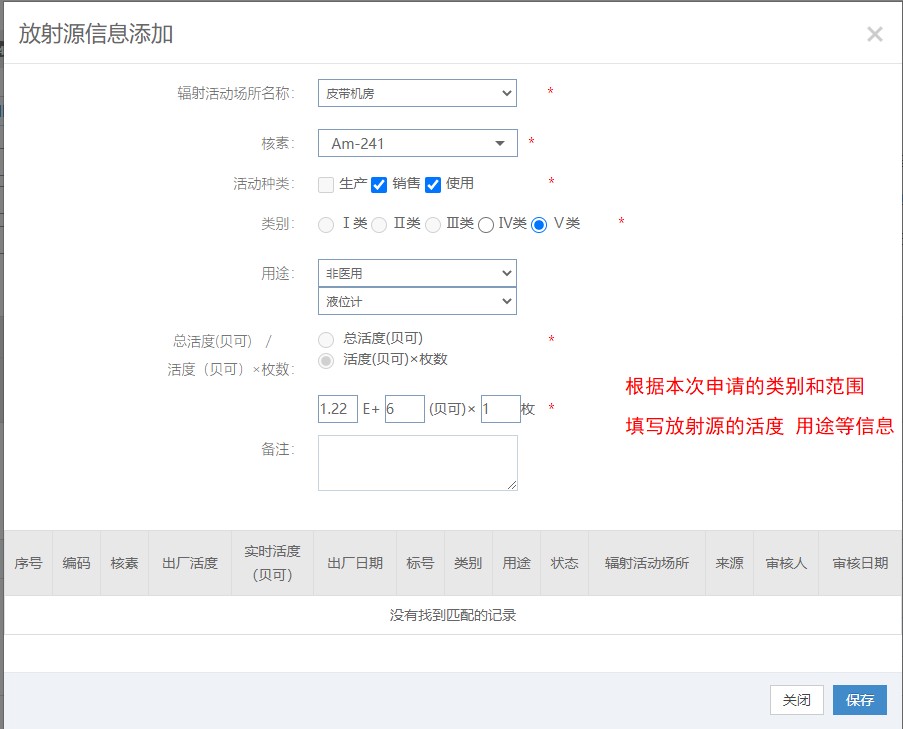The height and width of the screenshot is (729, 903).
Task: Click the 枚 count field containing 1
Action: point(500,409)
